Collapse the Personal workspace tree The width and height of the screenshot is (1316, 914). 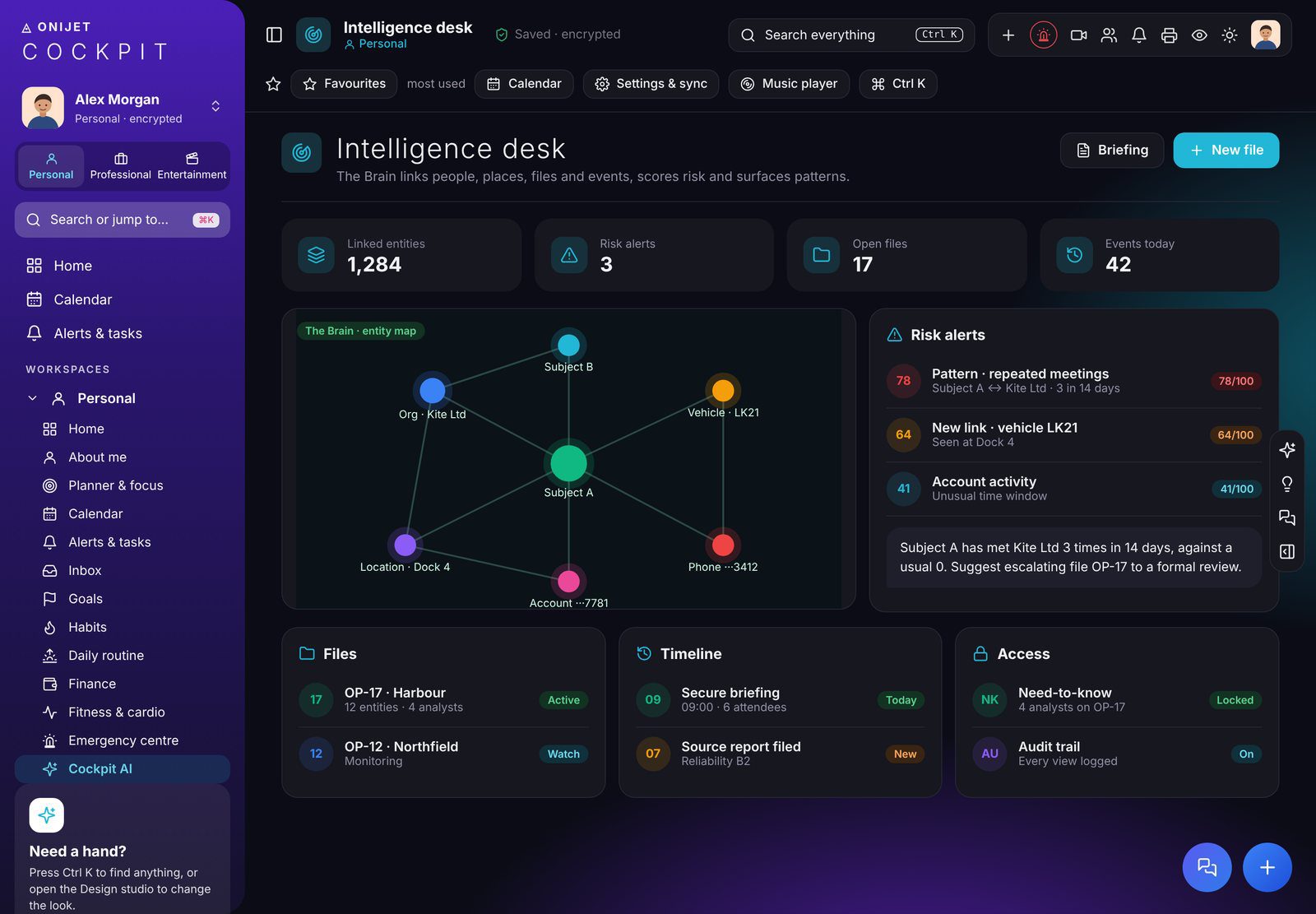pyautogui.click(x=32, y=398)
